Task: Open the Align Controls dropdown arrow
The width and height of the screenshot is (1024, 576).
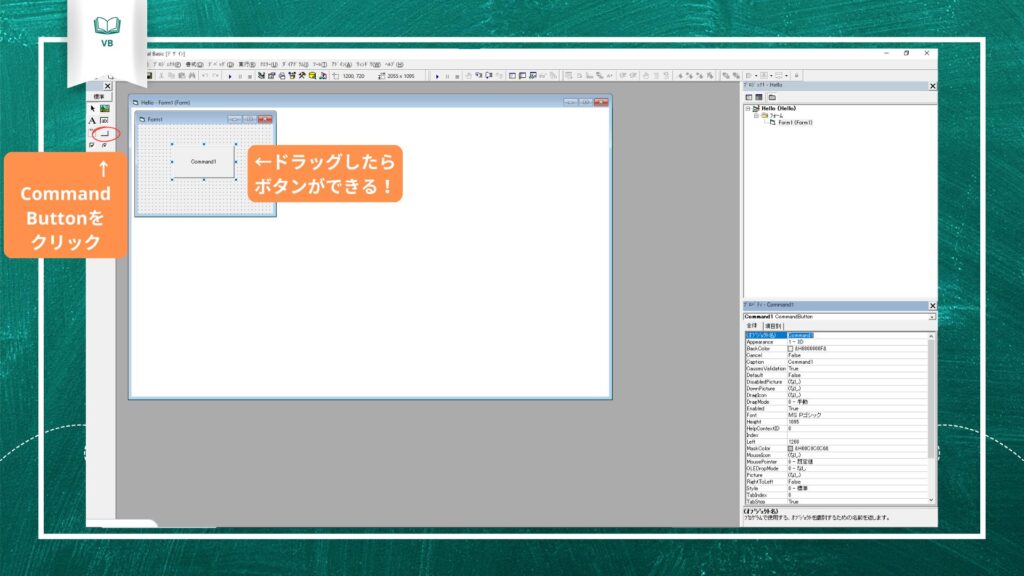Action: 756,76
